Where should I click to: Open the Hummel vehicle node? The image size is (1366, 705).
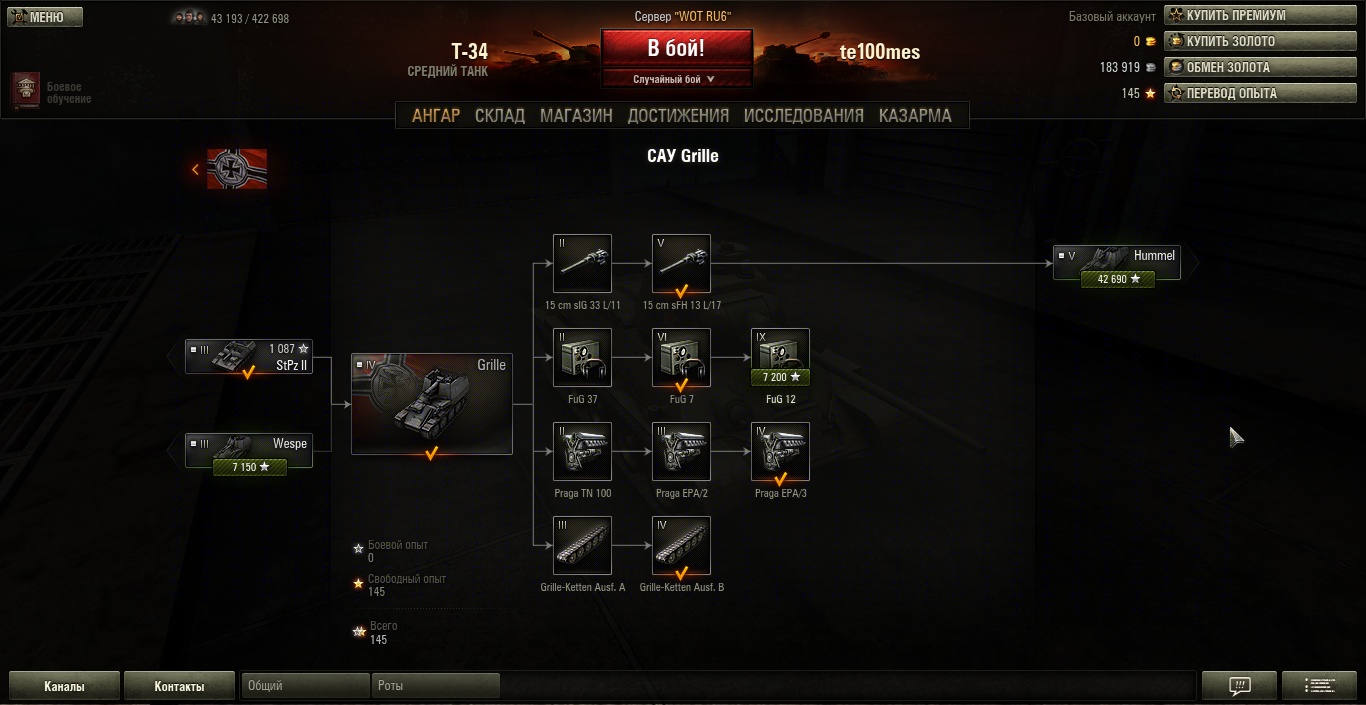1117,262
